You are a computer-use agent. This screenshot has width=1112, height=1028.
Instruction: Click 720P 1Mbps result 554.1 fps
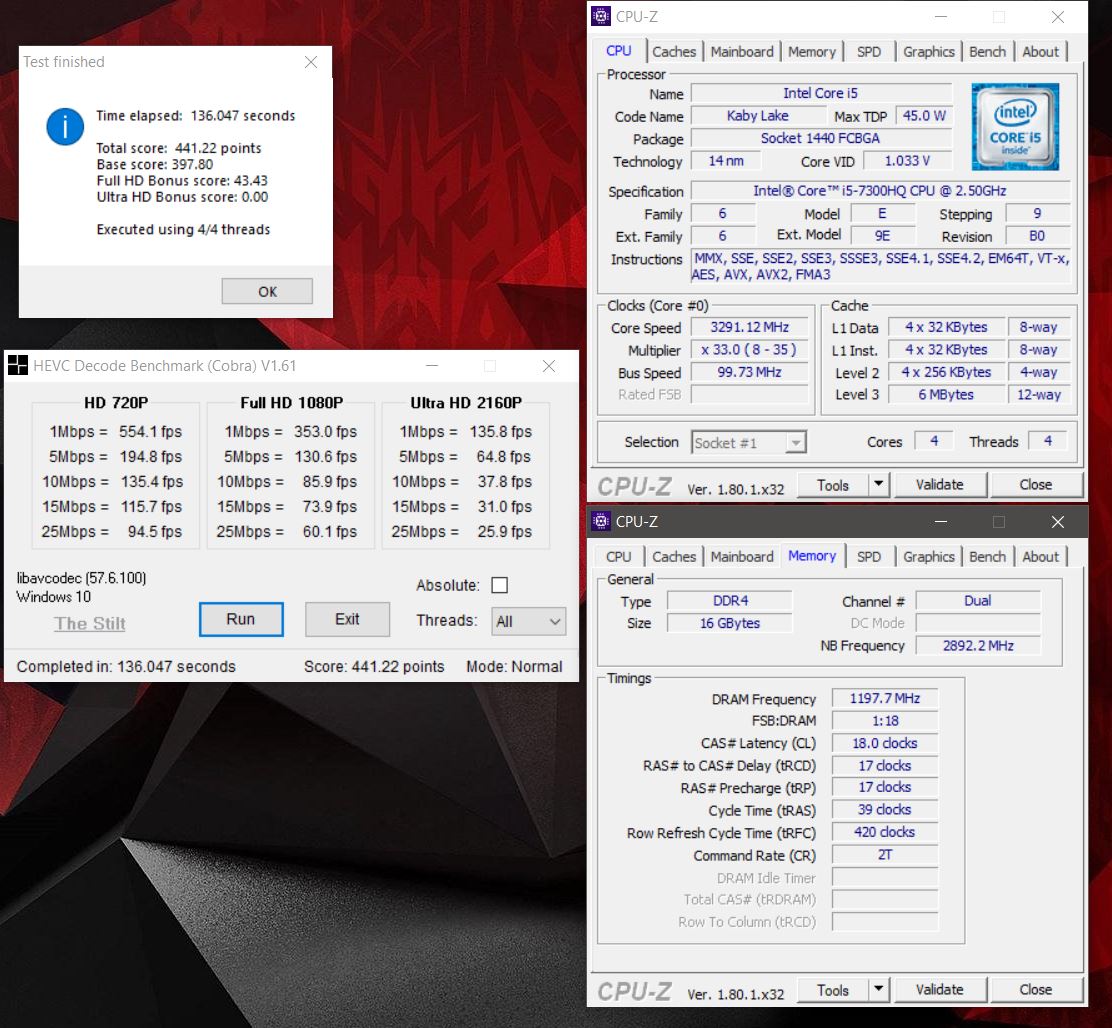click(x=150, y=432)
